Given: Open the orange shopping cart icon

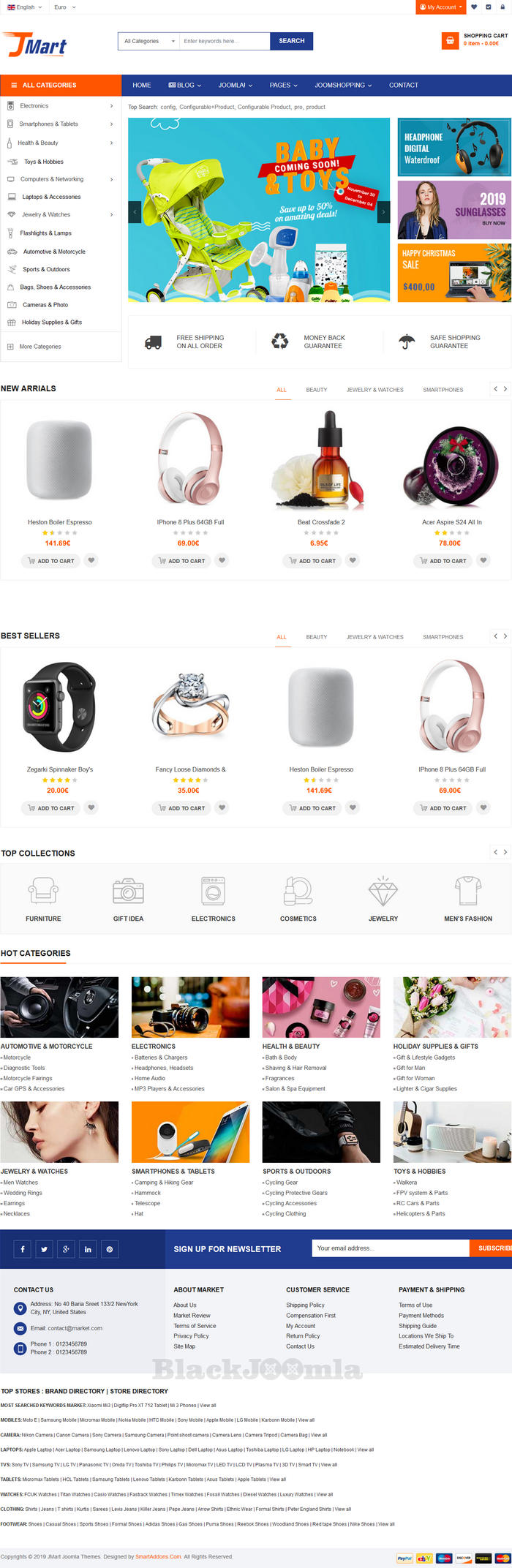Looking at the screenshot, I should [450, 41].
